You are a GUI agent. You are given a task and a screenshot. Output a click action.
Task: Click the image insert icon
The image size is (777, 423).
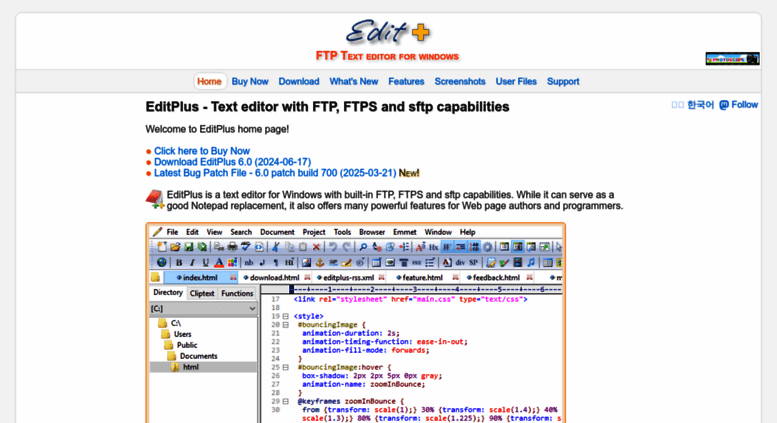coord(306,263)
